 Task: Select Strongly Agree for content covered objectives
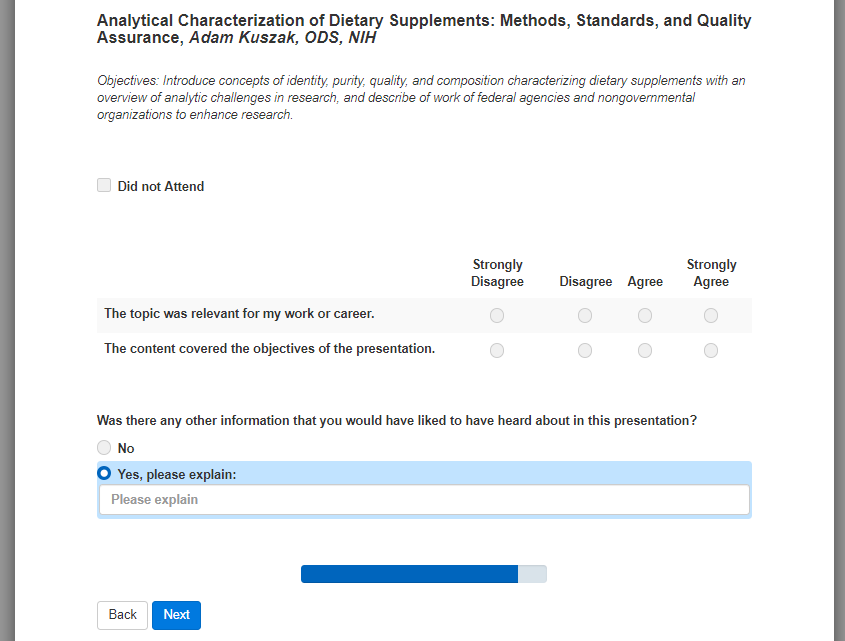click(711, 351)
